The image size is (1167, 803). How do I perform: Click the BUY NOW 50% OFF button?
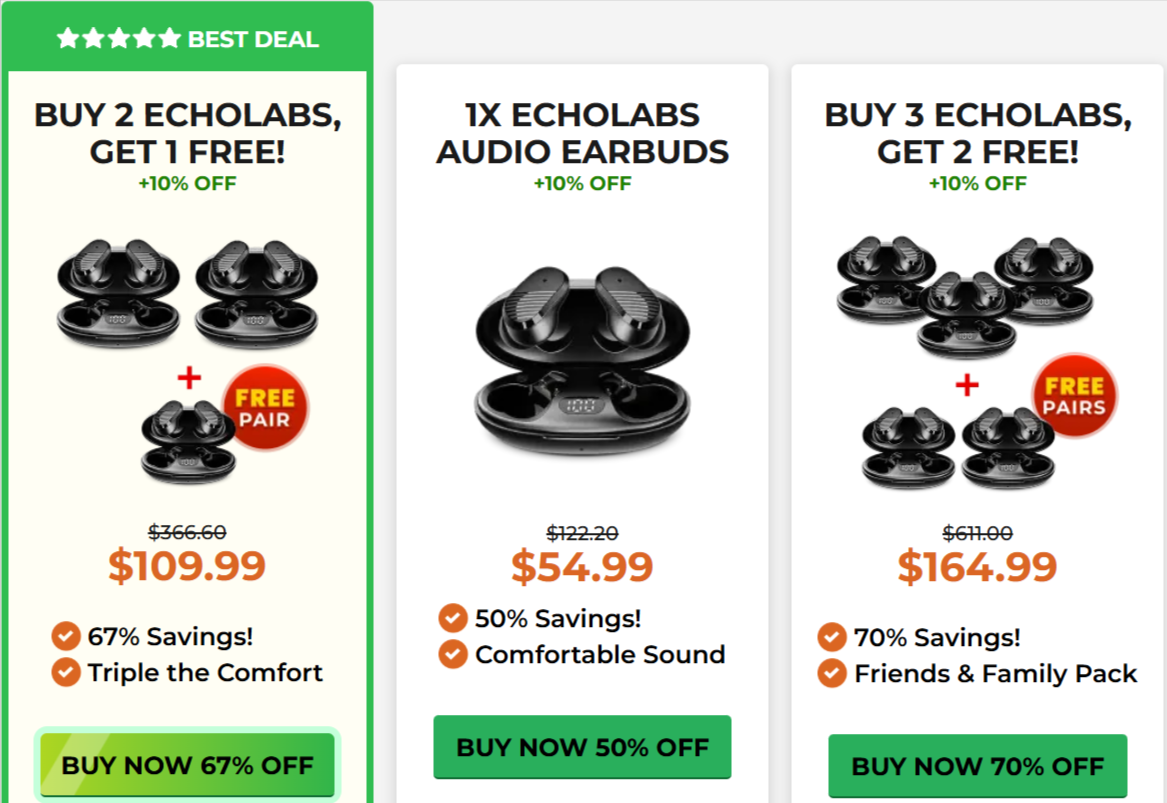pos(582,746)
